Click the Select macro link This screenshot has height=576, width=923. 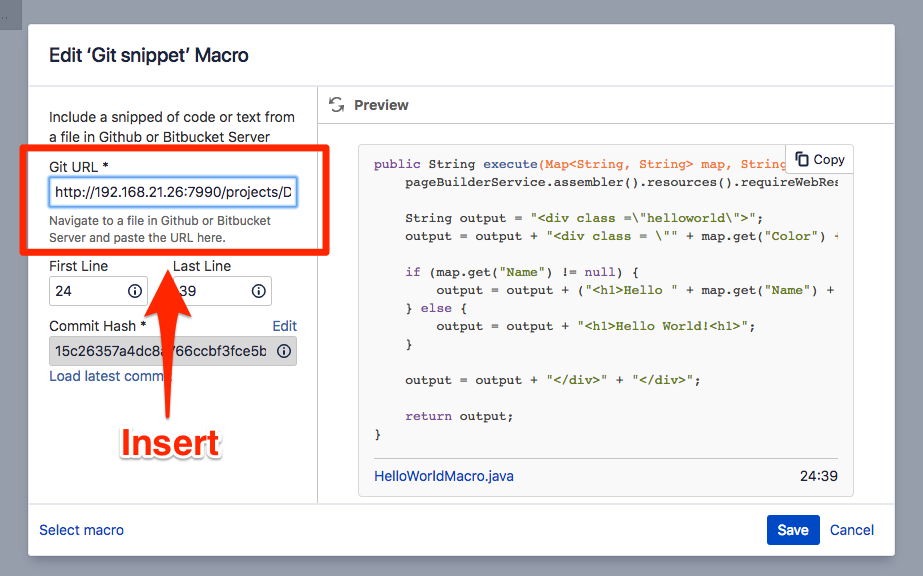(x=81, y=530)
